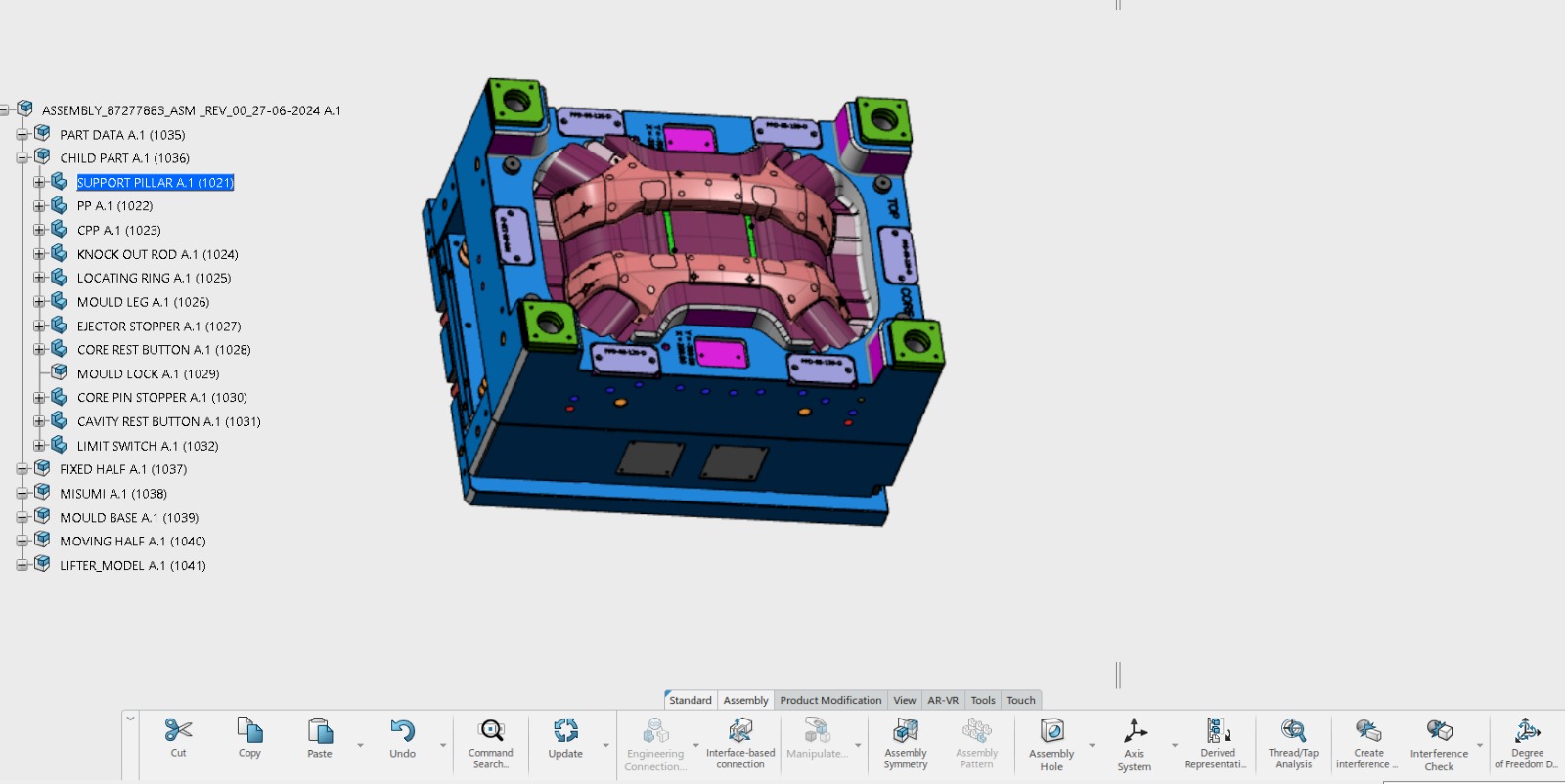This screenshot has width=1565, height=784.
Task: Select the LIFTER_MODEL A.1 tree item
Action: tap(132, 565)
